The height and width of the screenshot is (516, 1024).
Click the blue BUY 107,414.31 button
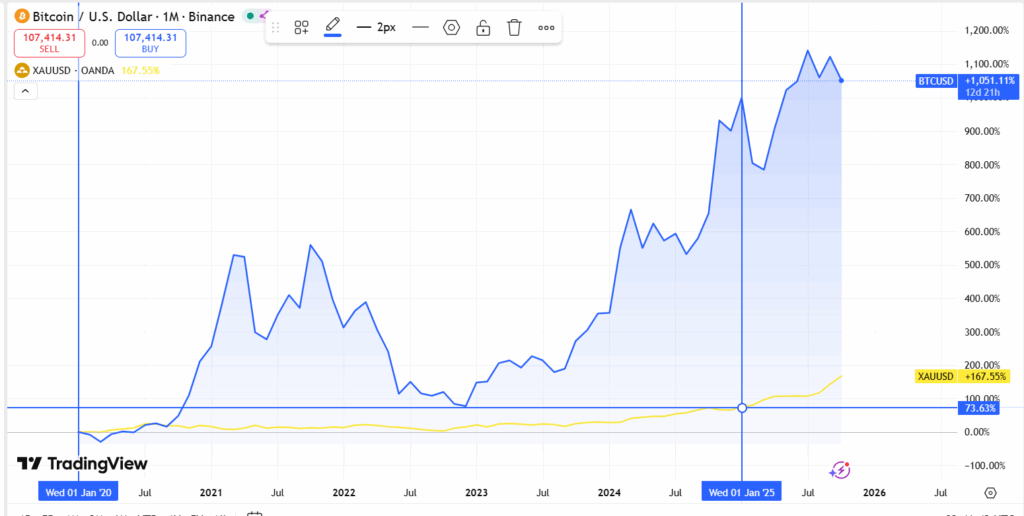[x=150, y=43]
